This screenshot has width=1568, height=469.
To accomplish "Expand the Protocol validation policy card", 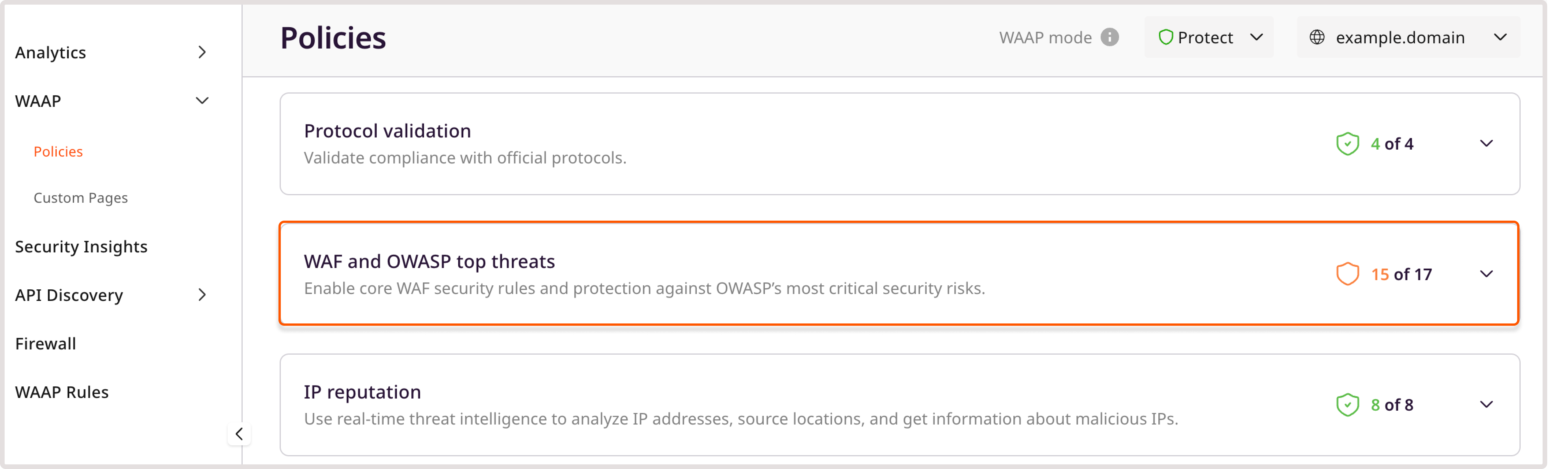I will tap(1487, 144).
